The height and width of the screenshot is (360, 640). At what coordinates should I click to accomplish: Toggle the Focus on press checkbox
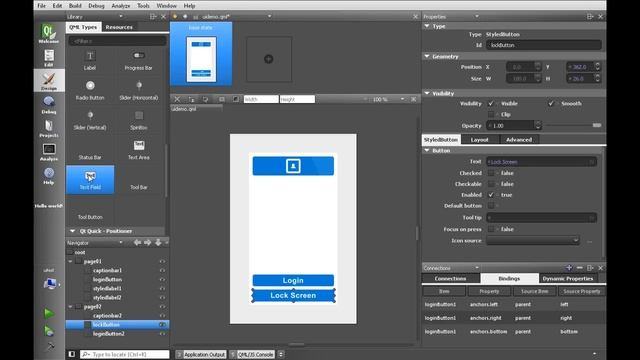pos(491,229)
